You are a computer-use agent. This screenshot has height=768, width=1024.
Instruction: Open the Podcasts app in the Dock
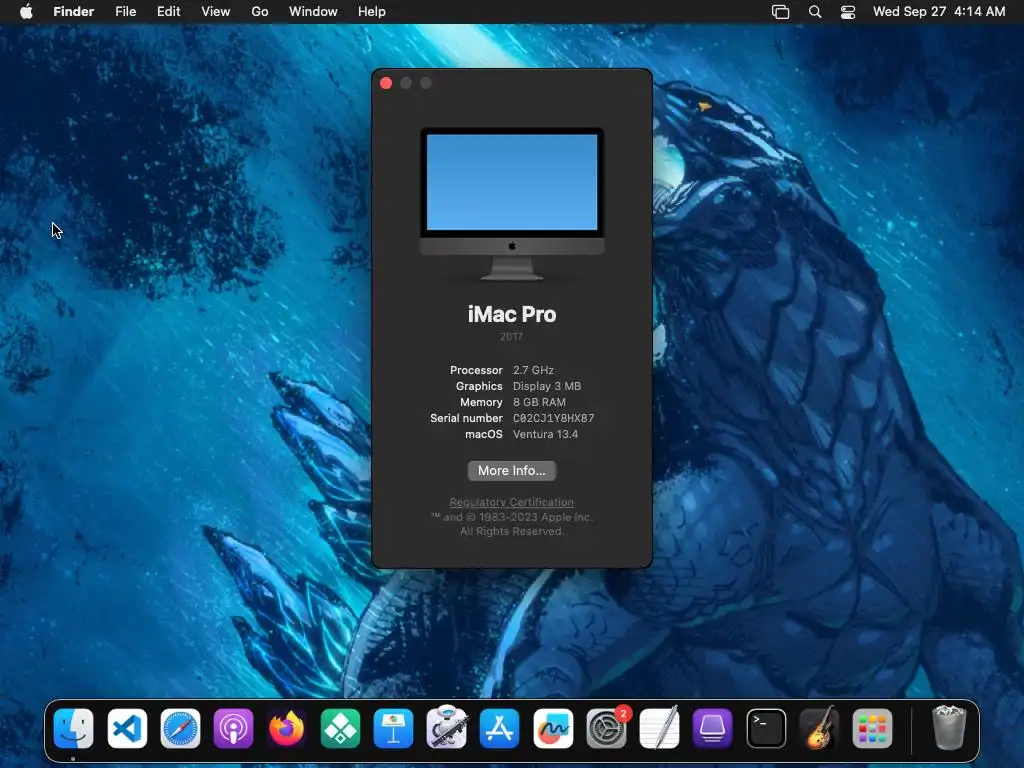[233, 728]
